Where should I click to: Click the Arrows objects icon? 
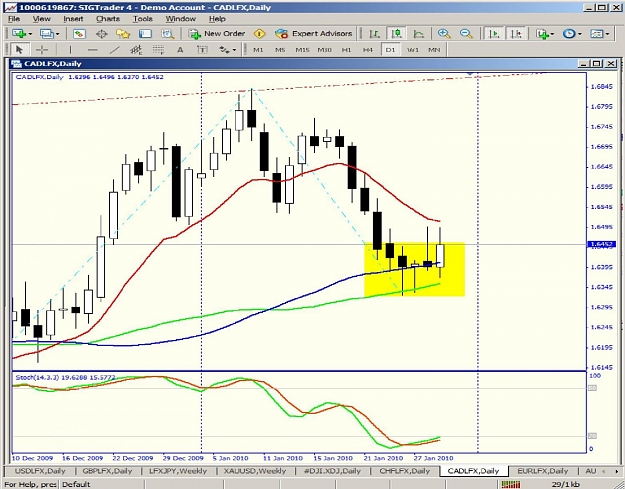click(x=224, y=50)
